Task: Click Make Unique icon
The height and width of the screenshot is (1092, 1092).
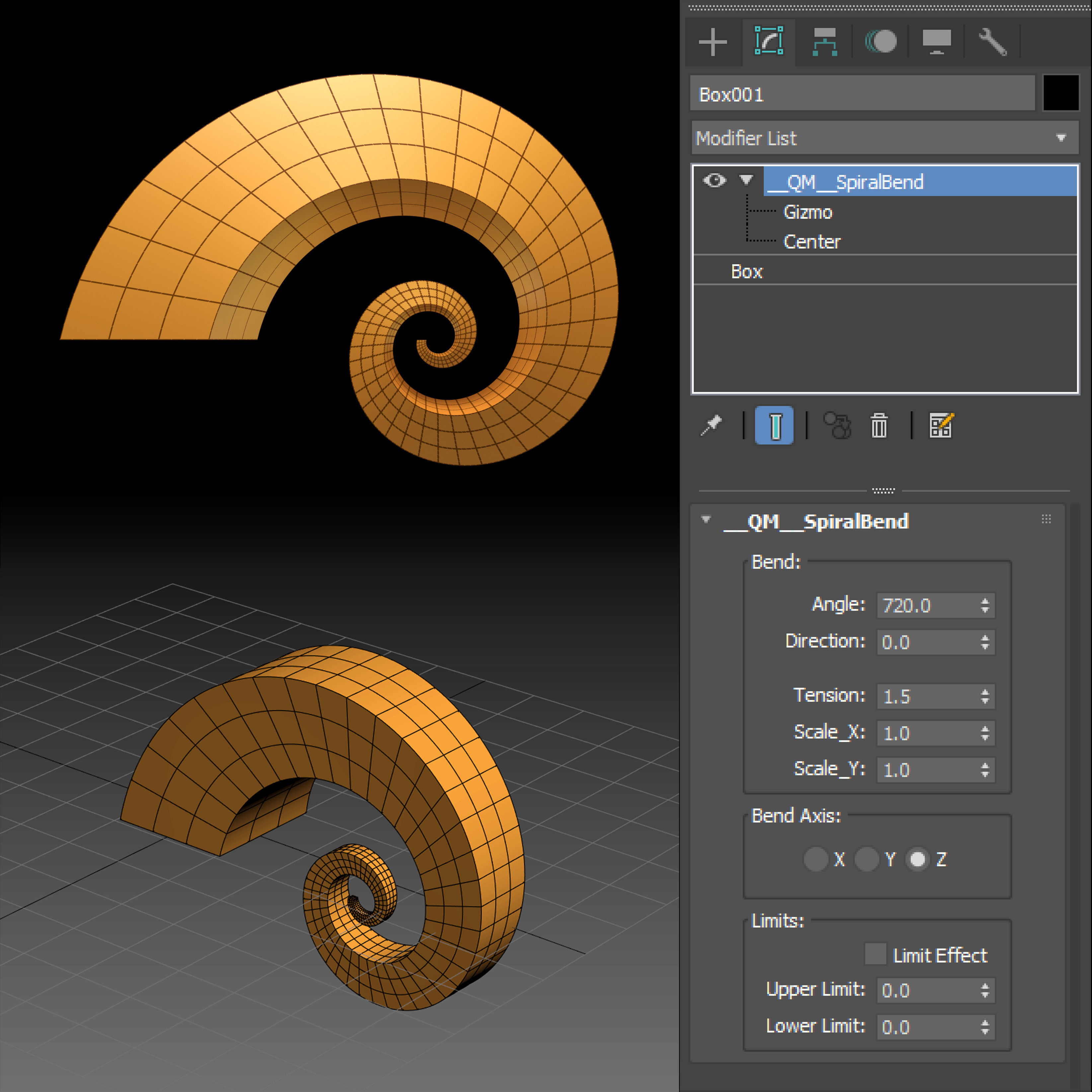Action: [x=837, y=425]
